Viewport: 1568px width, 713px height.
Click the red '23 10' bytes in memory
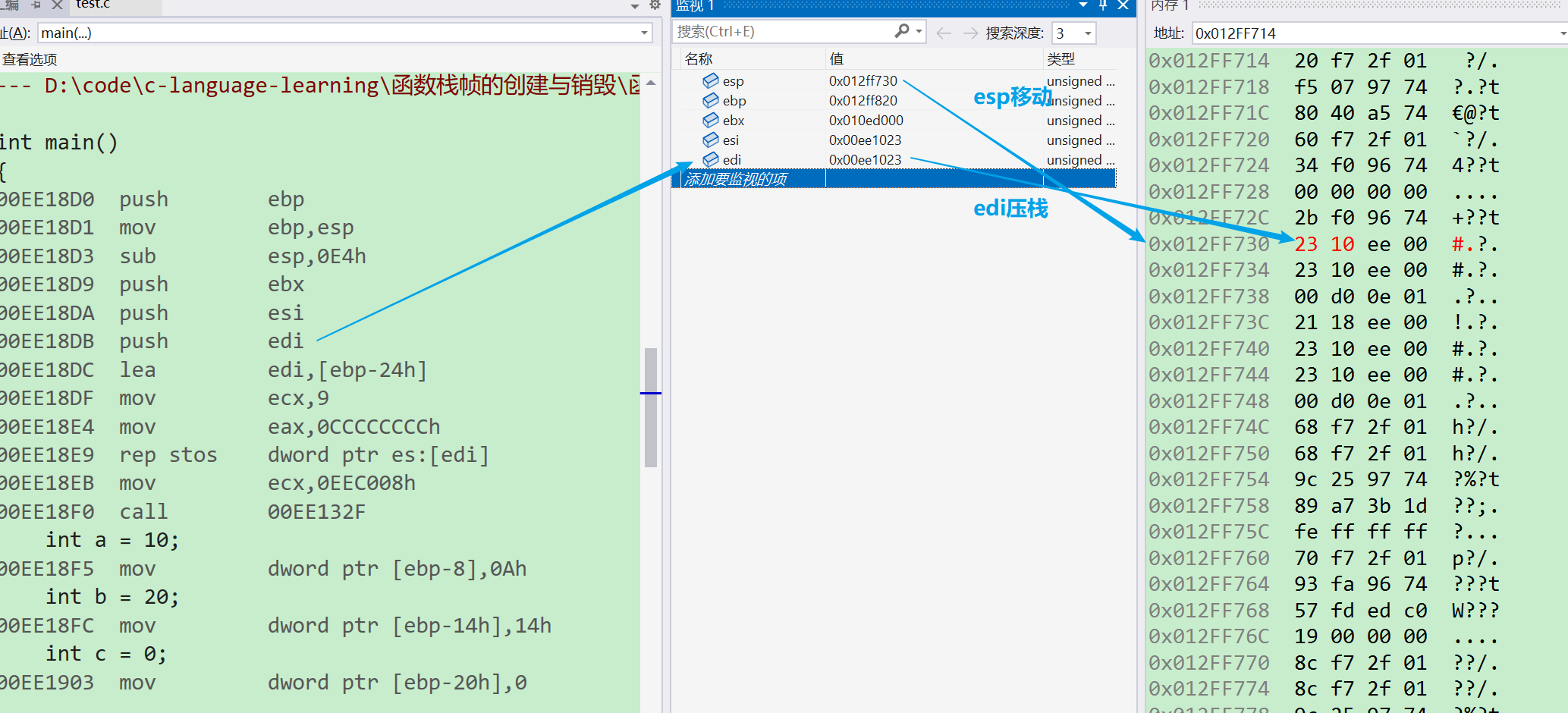click(1324, 244)
